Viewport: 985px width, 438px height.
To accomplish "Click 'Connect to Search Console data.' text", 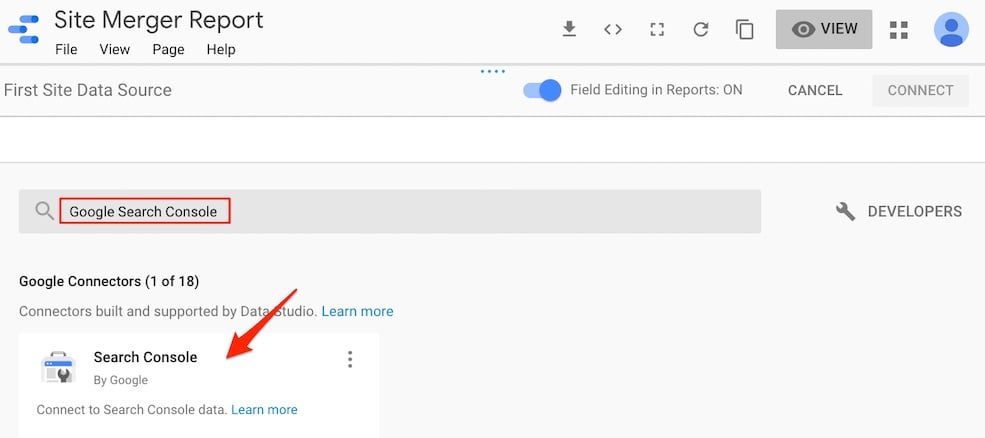I will coord(131,410).
